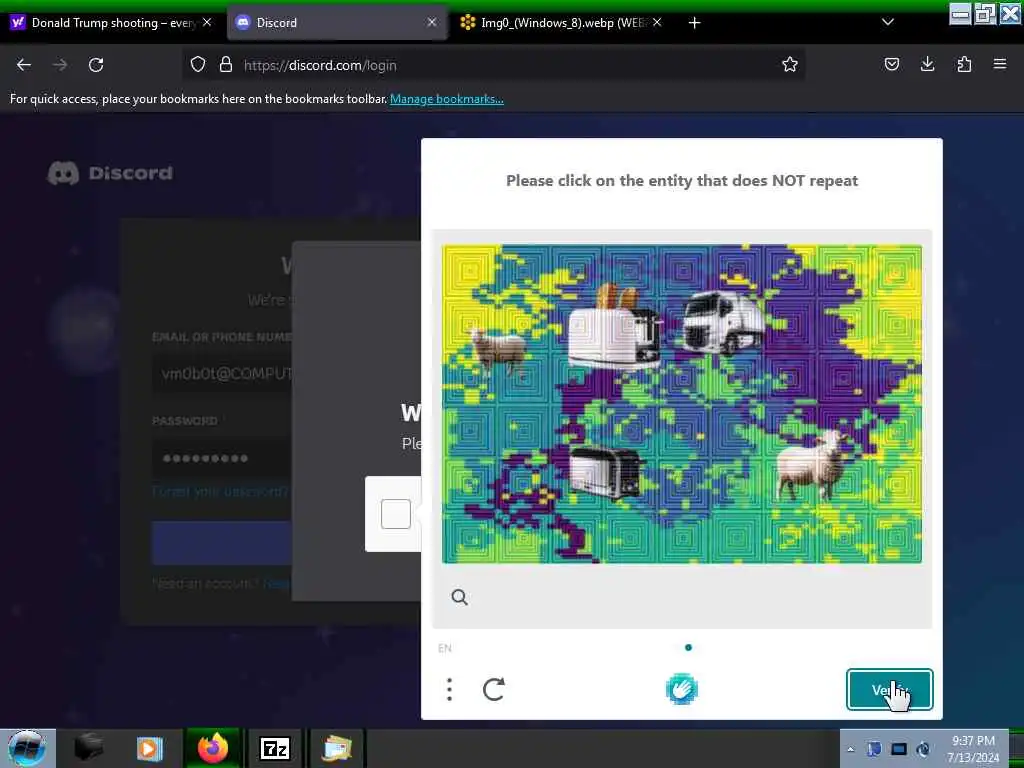Click the padlock site info icon
Image resolution: width=1024 pixels, height=768 pixels.
click(225, 65)
